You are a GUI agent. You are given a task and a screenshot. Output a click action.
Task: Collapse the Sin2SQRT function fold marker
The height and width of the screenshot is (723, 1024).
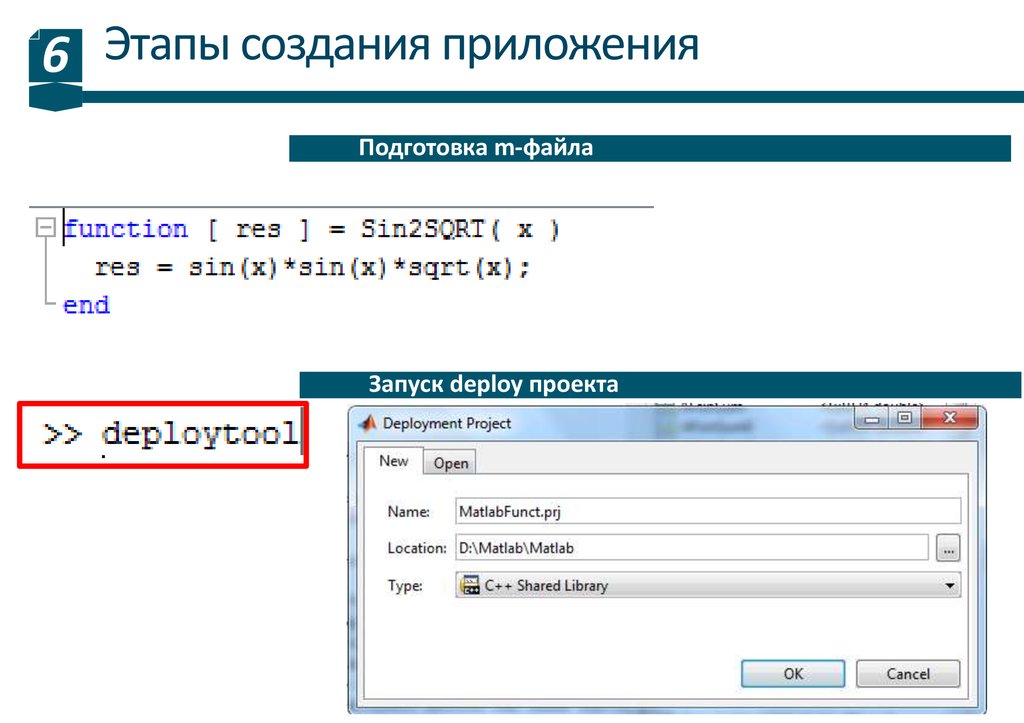(x=43, y=229)
